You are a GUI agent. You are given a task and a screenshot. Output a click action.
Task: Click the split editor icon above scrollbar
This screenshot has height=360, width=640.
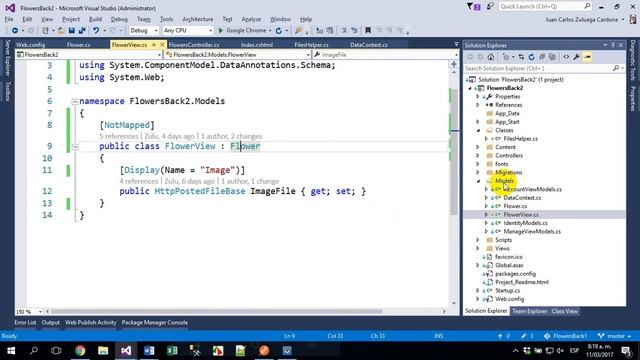[x=453, y=64]
